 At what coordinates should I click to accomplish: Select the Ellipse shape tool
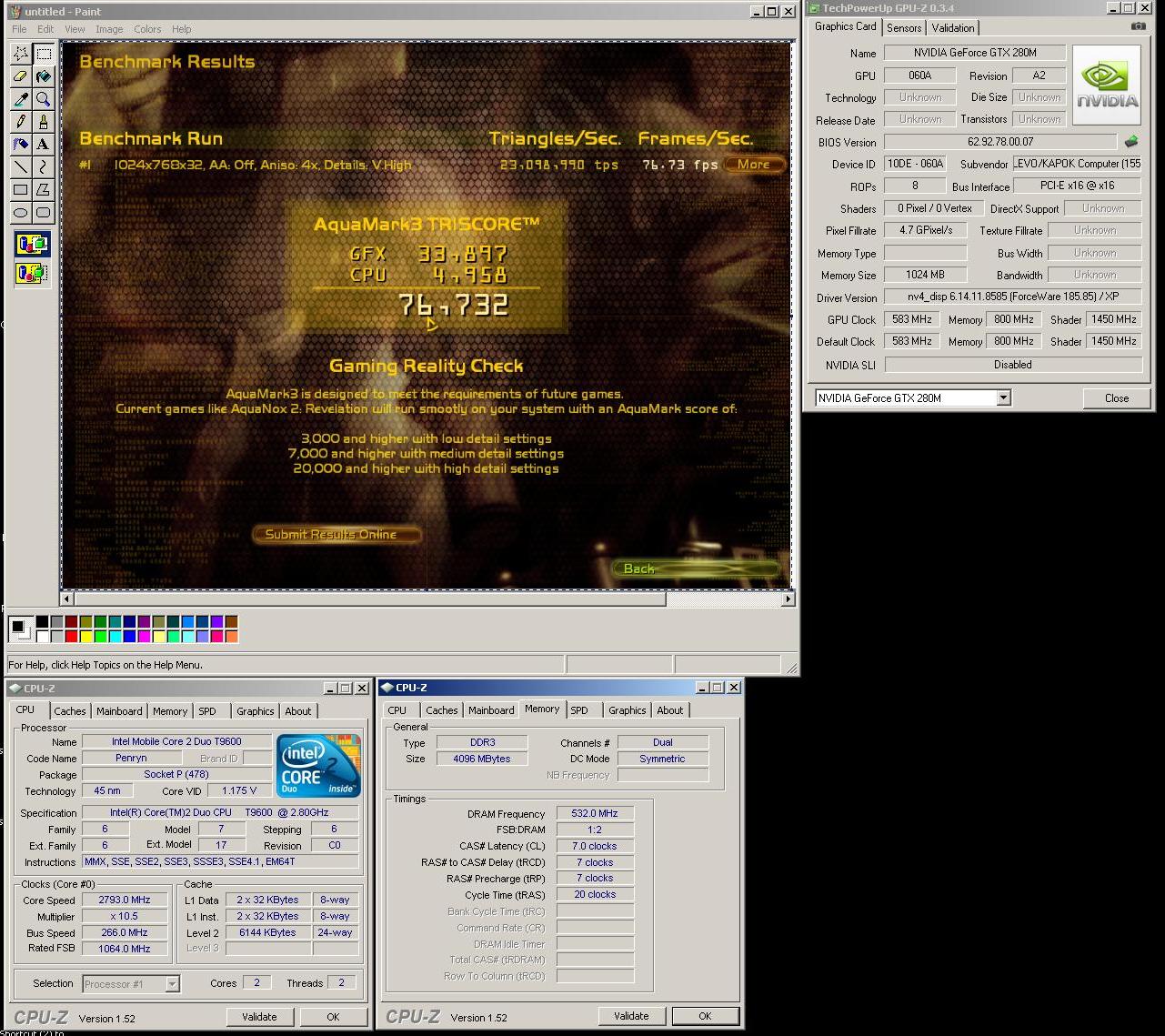(x=20, y=213)
